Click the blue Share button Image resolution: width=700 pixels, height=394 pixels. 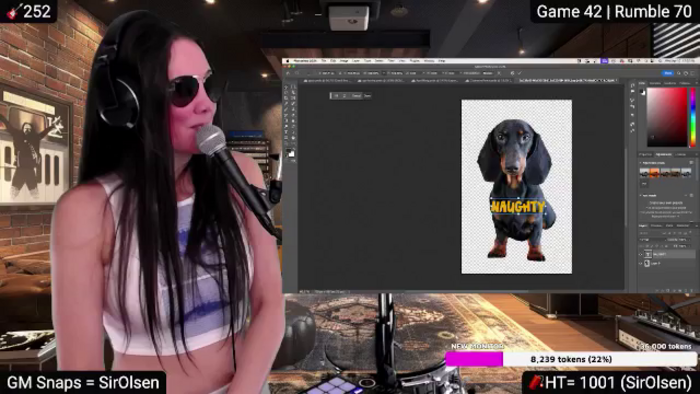pos(668,73)
